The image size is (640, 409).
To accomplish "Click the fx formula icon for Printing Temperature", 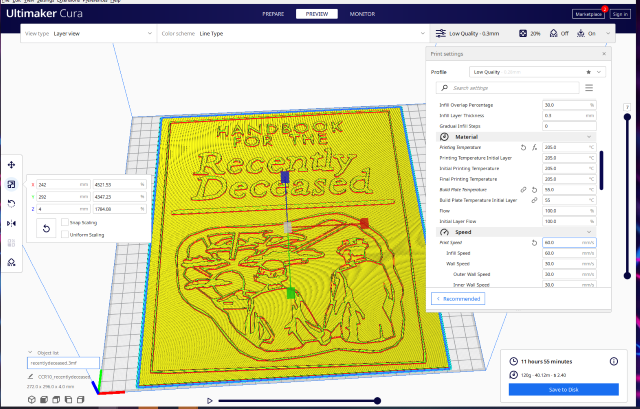I will [534, 147].
